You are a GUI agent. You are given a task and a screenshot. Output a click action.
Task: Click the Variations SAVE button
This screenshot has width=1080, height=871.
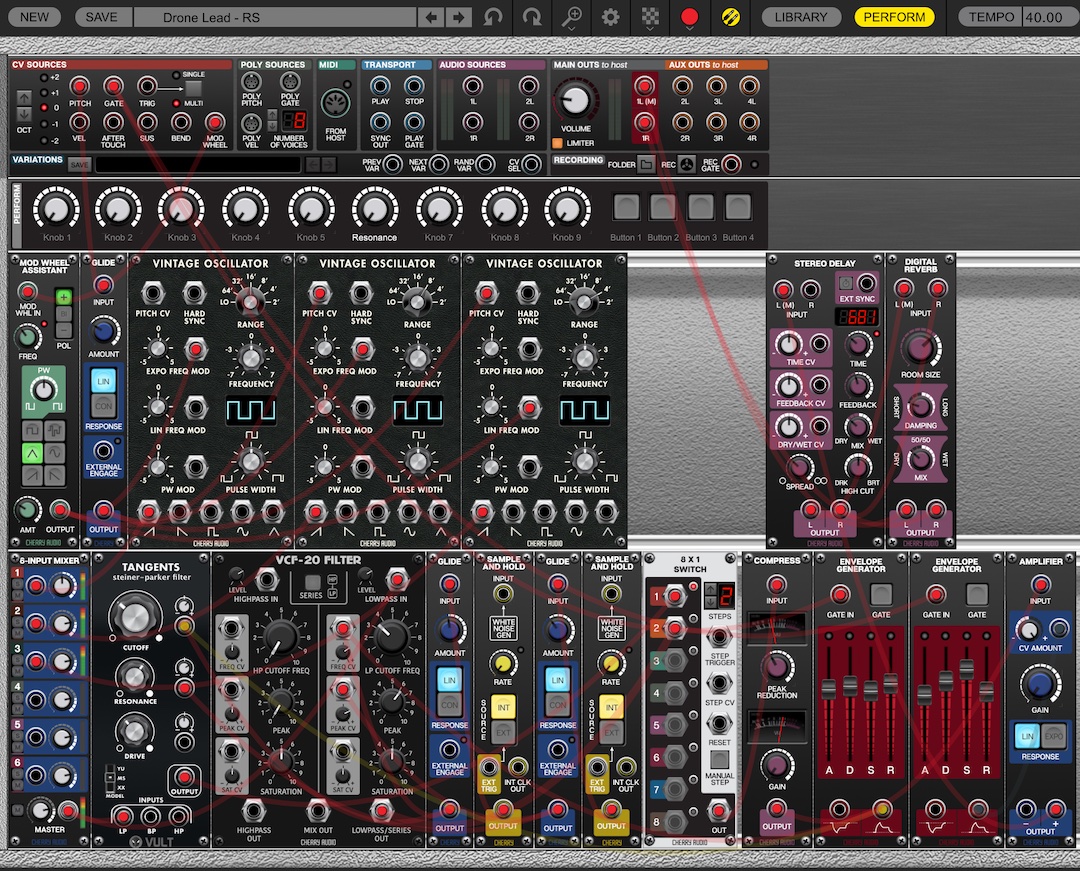79,165
